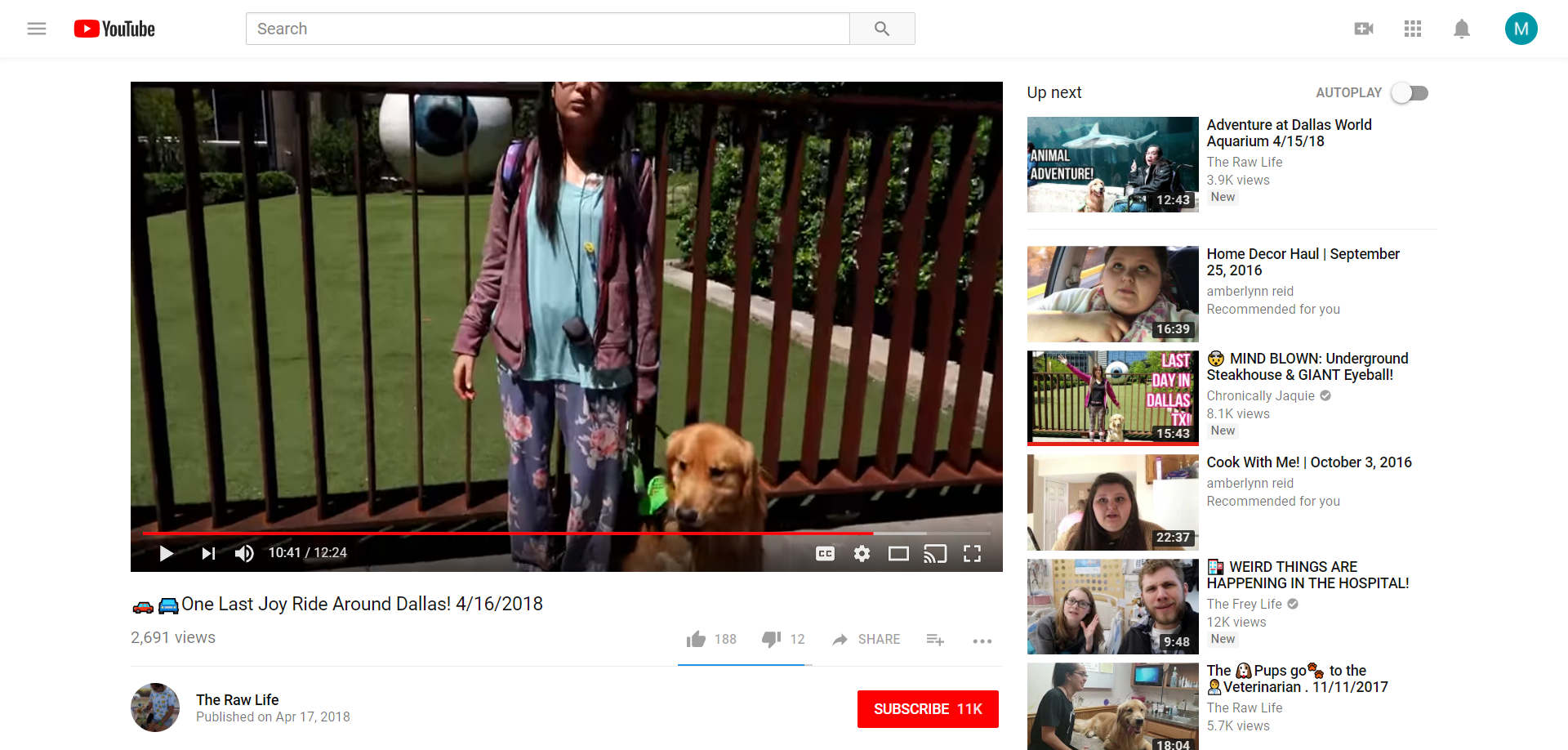Add video to a playlist

point(935,640)
